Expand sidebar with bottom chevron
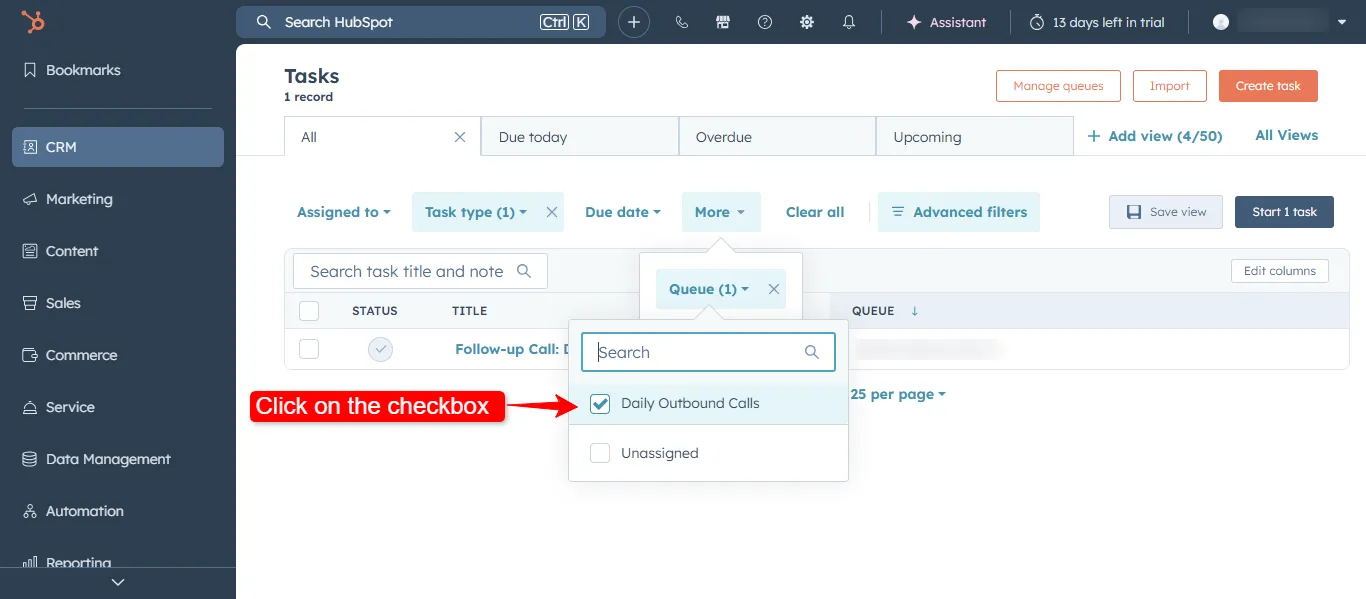The width and height of the screenshot is (1366, 599). pos(118,582)
